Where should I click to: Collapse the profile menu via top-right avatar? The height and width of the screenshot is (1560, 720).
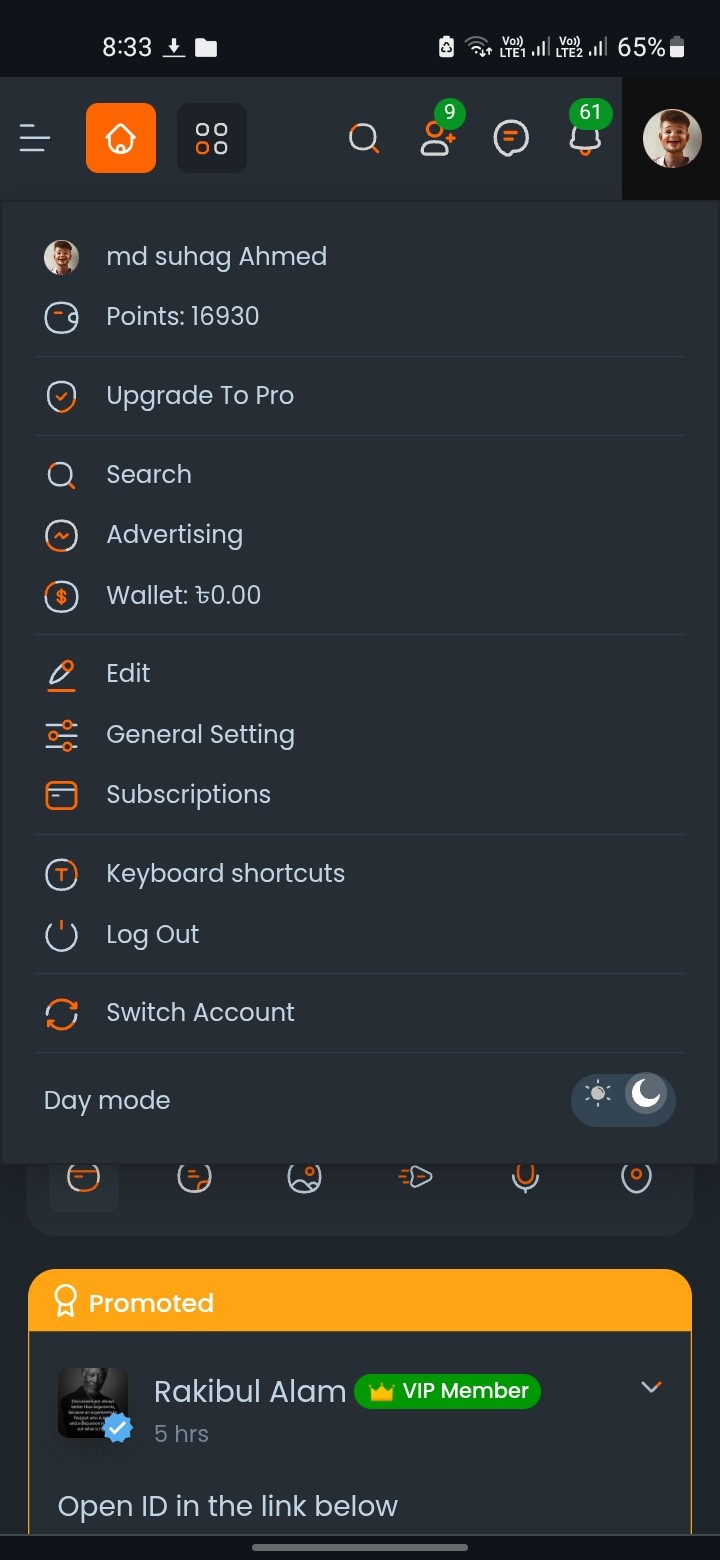click(671, 138)
